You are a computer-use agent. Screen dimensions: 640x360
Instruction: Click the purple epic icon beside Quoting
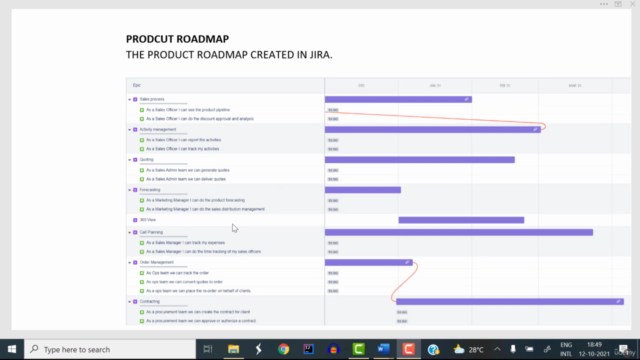pyautogui.click(x=135, y=160)
